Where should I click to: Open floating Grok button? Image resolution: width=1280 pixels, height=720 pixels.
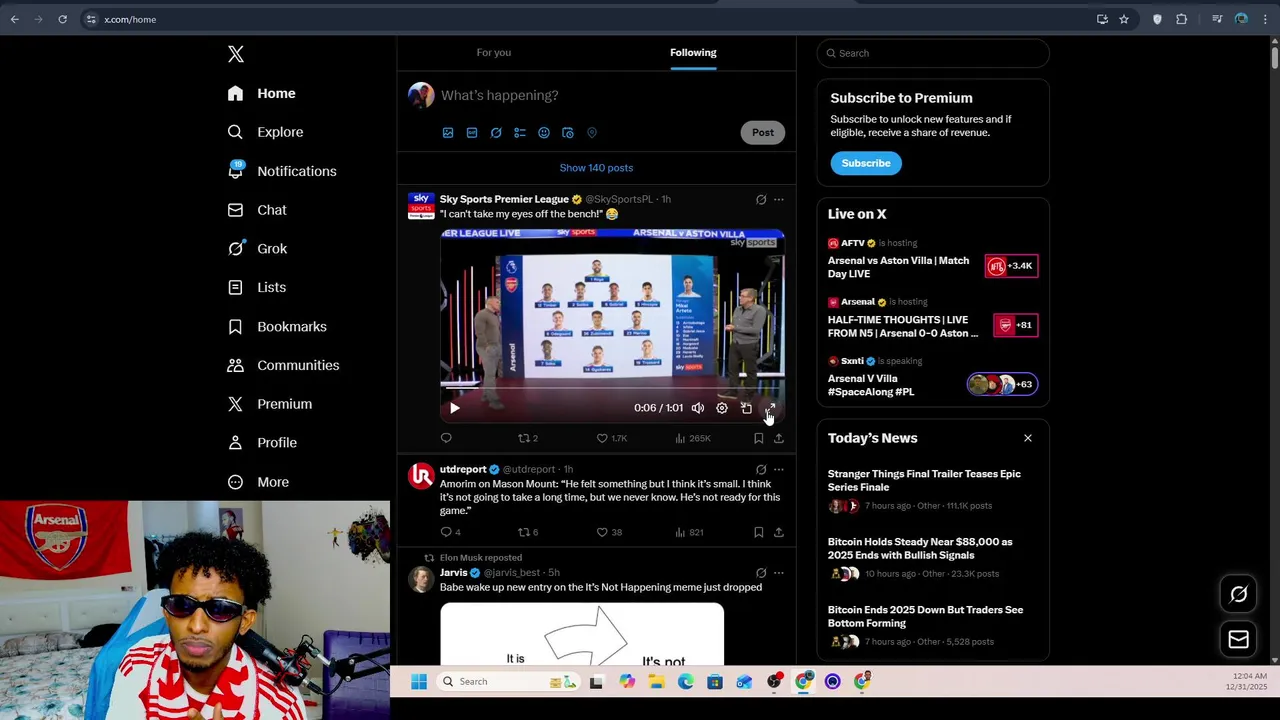point(1238,595)
